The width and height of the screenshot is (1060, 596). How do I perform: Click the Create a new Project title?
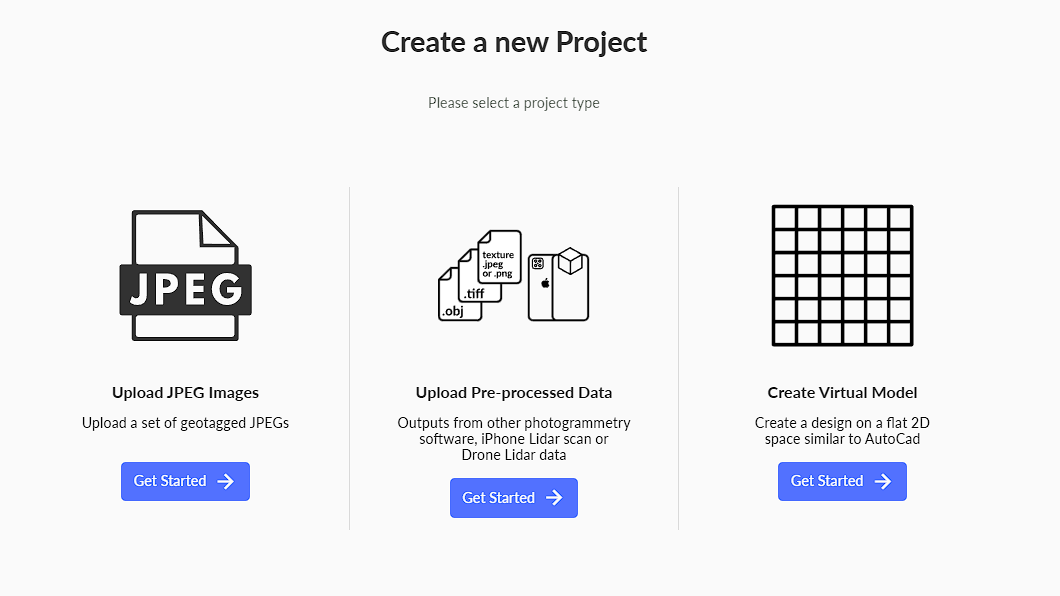pos(514,42)
